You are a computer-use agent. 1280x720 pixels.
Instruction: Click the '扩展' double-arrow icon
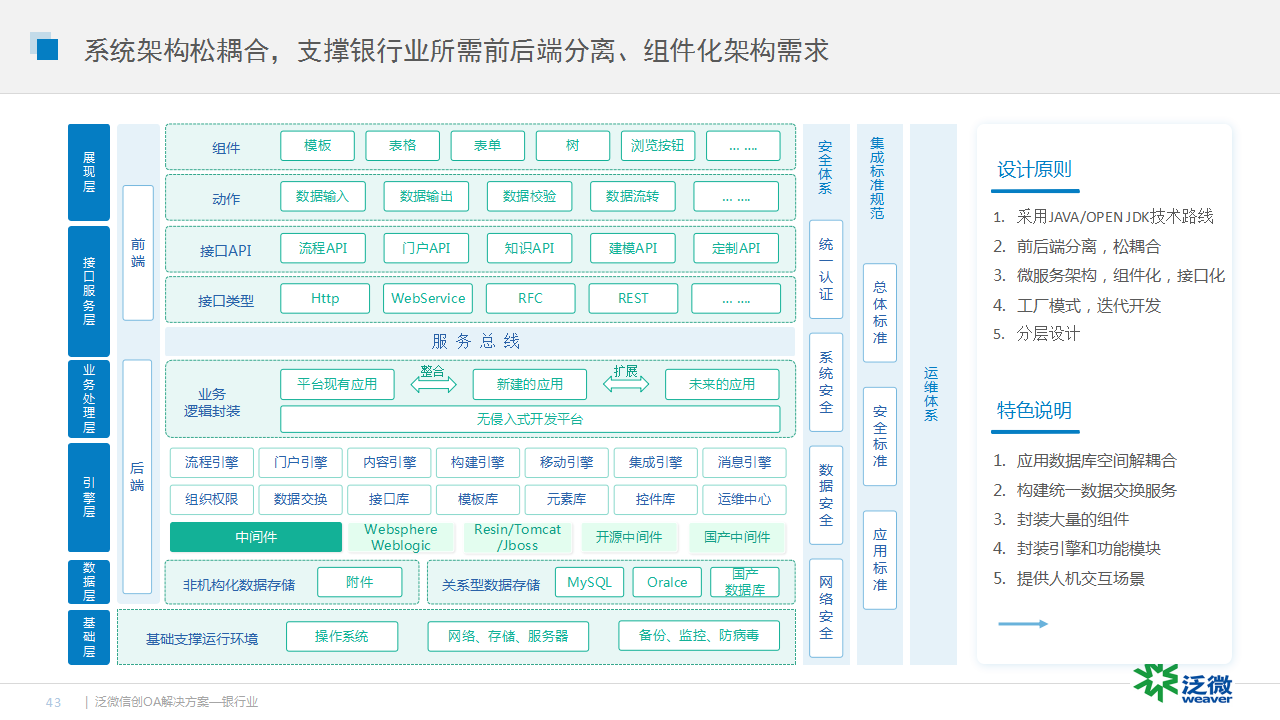click(x=627, y=383)
